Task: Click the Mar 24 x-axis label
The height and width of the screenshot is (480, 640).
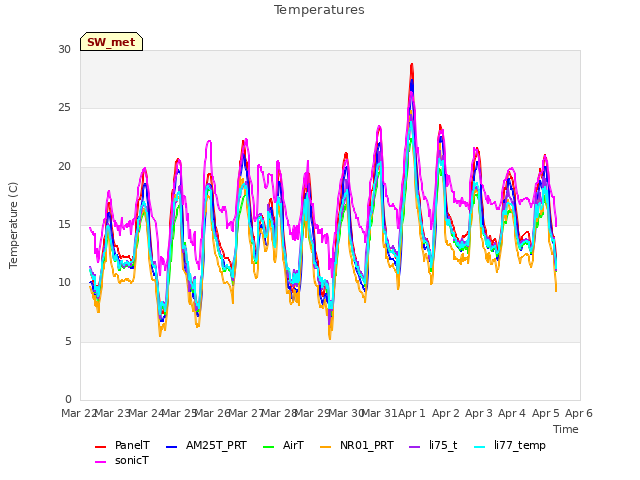Action: pyautogui.click(x=146, y=413)
